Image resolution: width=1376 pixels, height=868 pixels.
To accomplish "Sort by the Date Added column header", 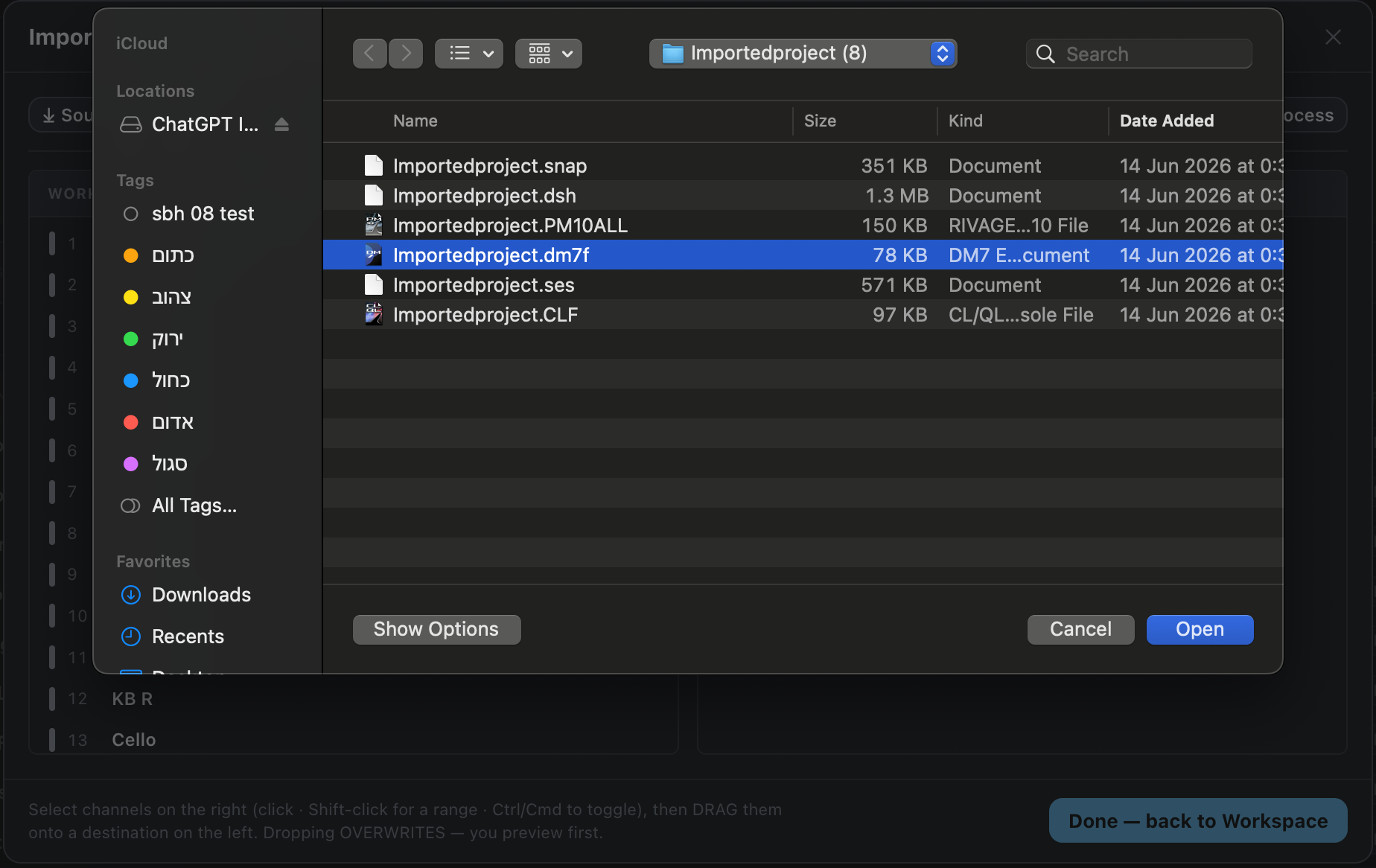I will 1167,121.
